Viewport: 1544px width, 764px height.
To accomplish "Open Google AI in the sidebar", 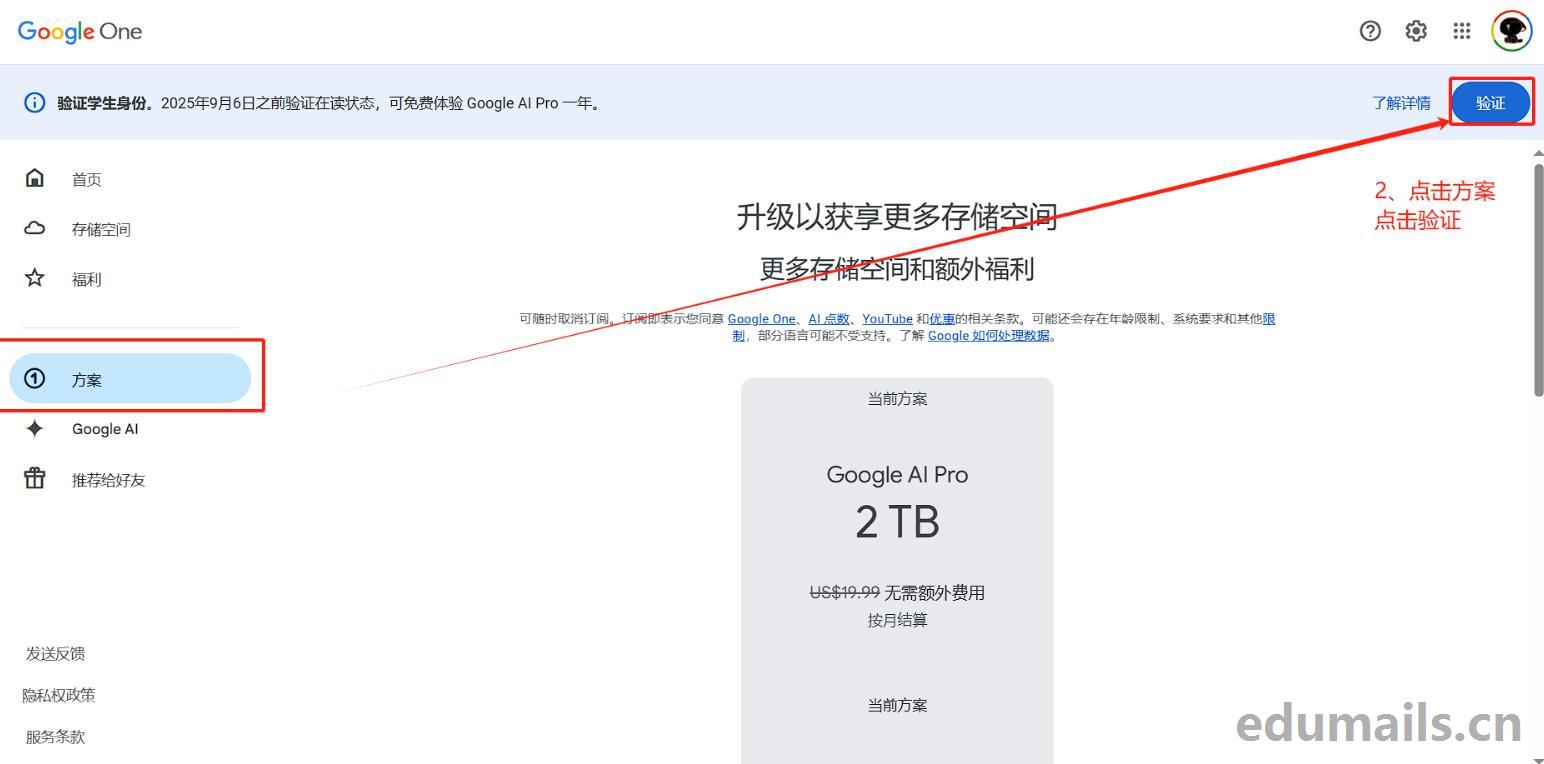I will click(105, 429).
